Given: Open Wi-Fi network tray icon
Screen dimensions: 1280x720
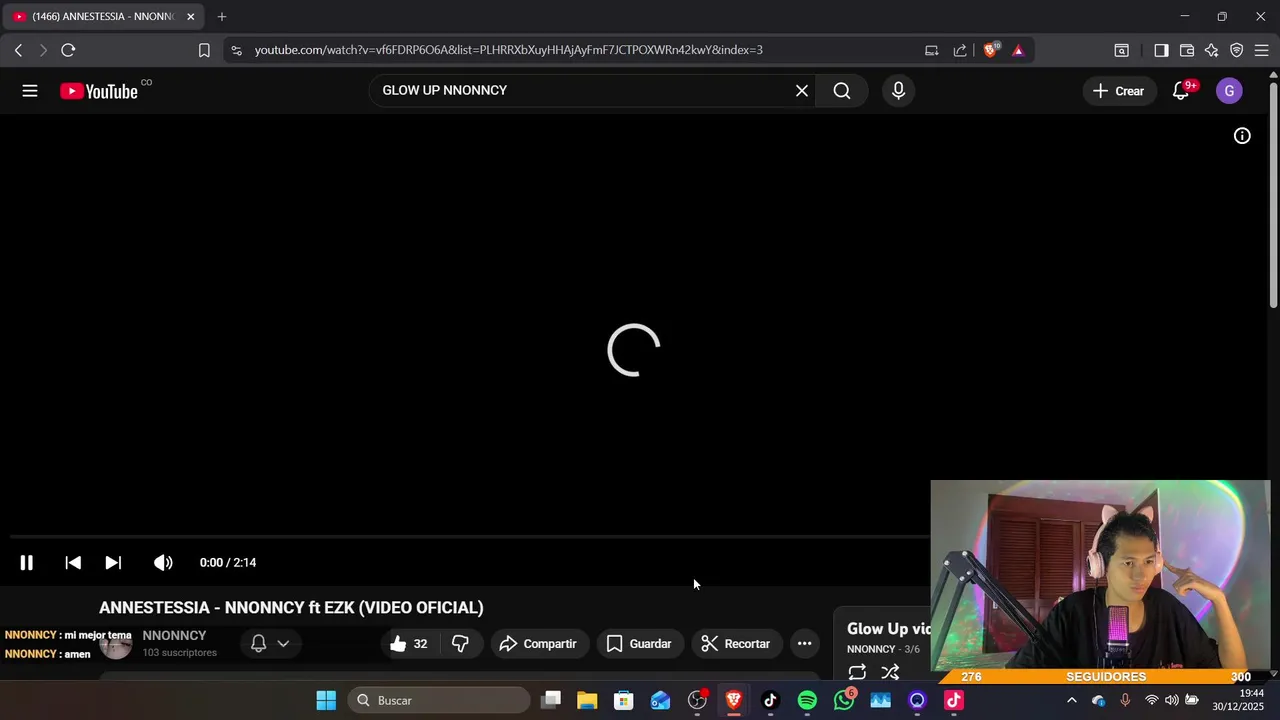Looking at the screenshot, I should [x=1151, y=701].
